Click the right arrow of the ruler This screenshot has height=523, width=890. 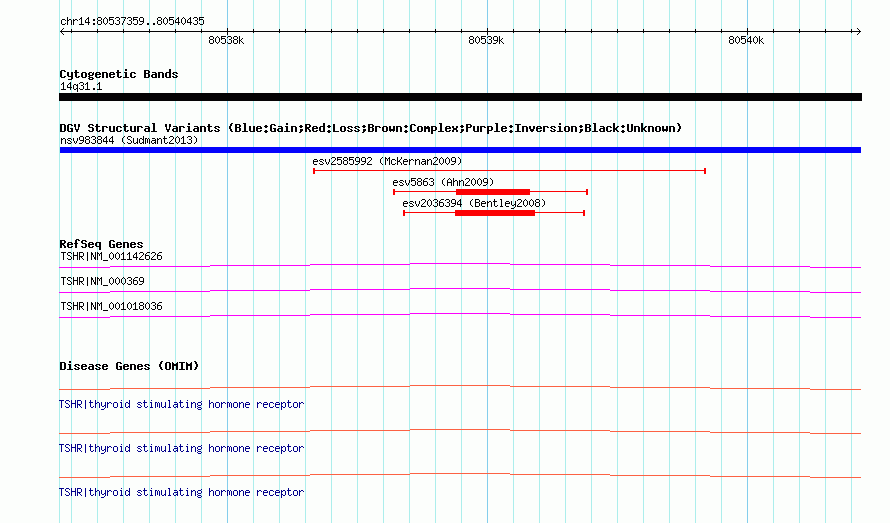point(858,31)
